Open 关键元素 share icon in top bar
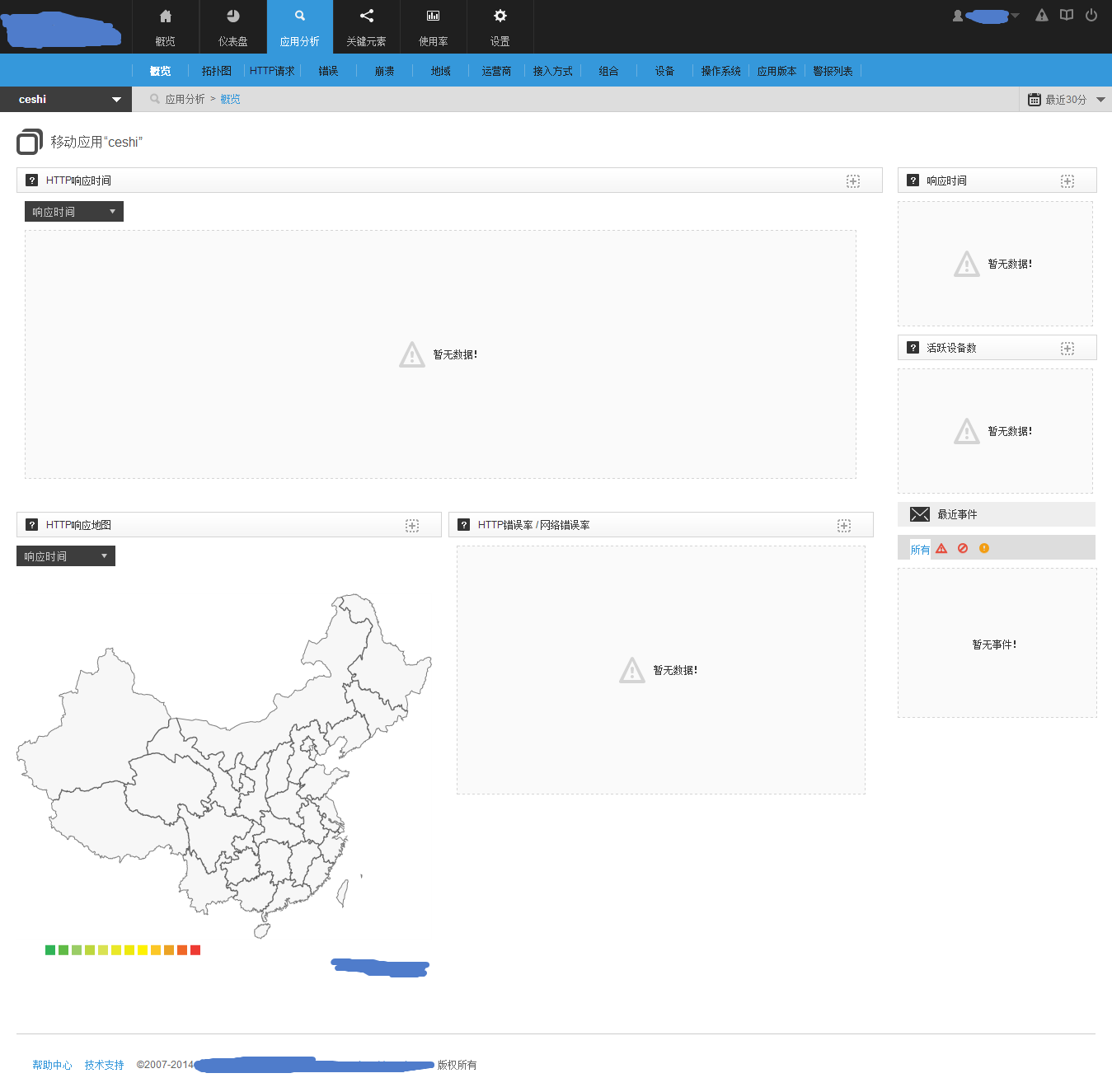 point(367,16)
